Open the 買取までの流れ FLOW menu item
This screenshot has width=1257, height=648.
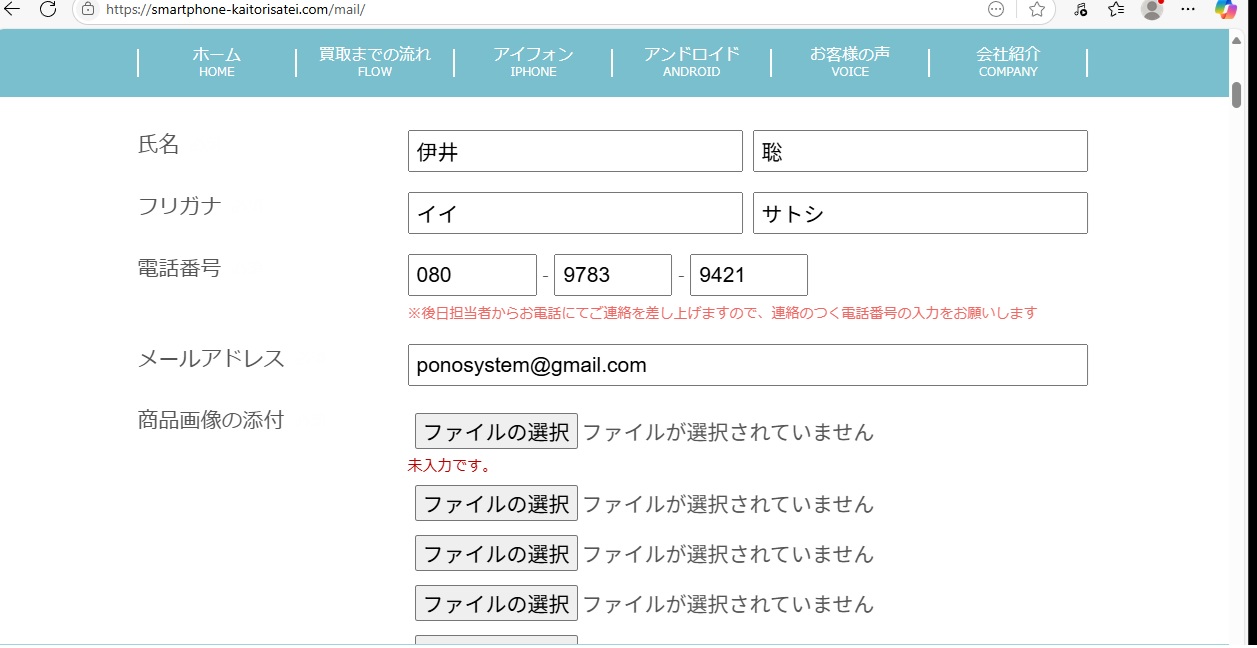(375, 62)
